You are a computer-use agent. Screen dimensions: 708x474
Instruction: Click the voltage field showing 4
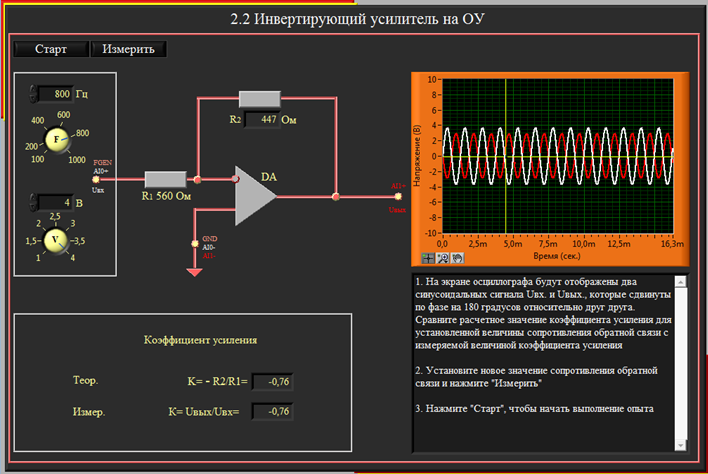(56, 202)
